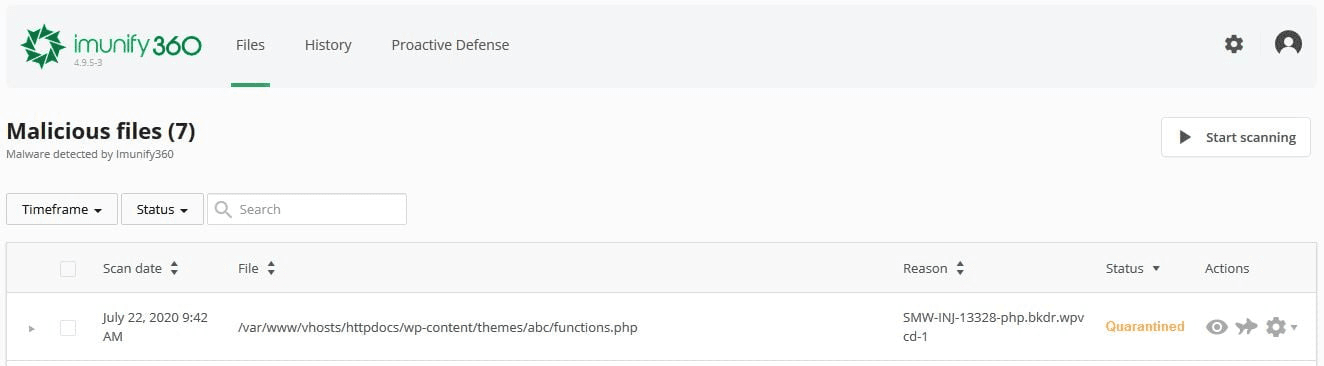
Task: Sort by Reason column arrows
Action: (x=960, y=268)
